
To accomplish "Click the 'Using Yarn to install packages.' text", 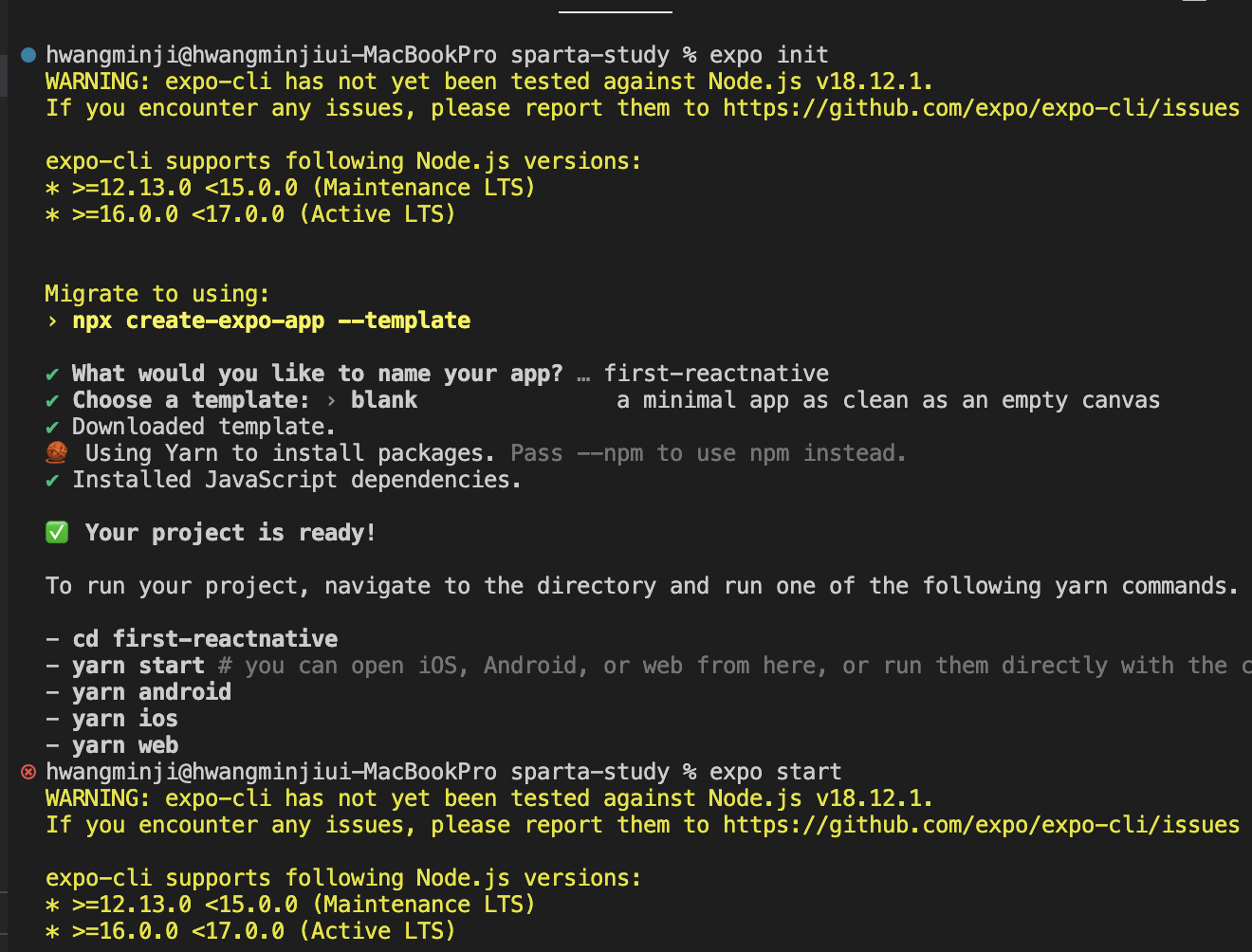I will coord(290,453).
